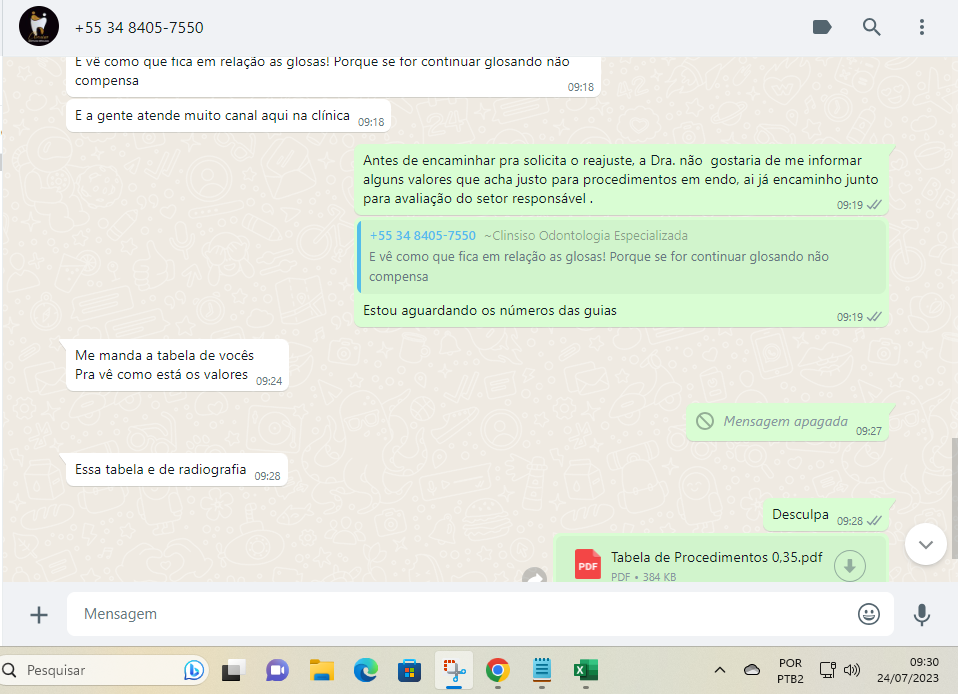958x694 pixels.
Task: Change input language POR PTB2
Action: coord(790,671)
